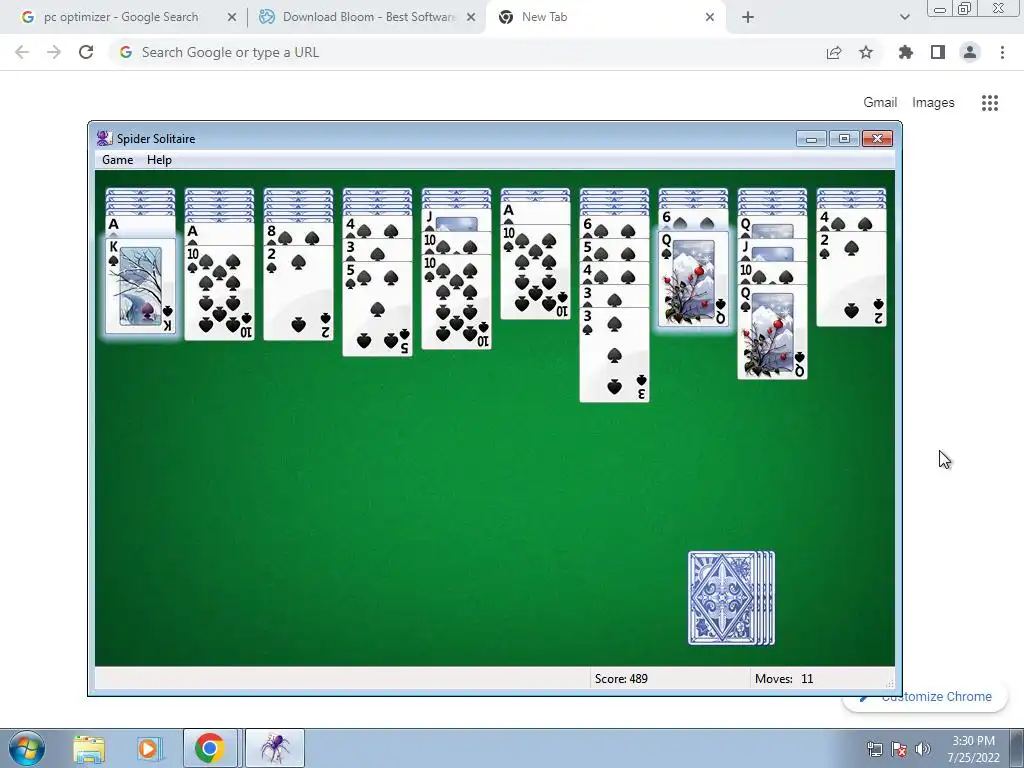Open the volume speaker tray icon
Image resolution: width=1024 pixels, height=768 pixels.
pyautogui.click(x=922, y=749)
